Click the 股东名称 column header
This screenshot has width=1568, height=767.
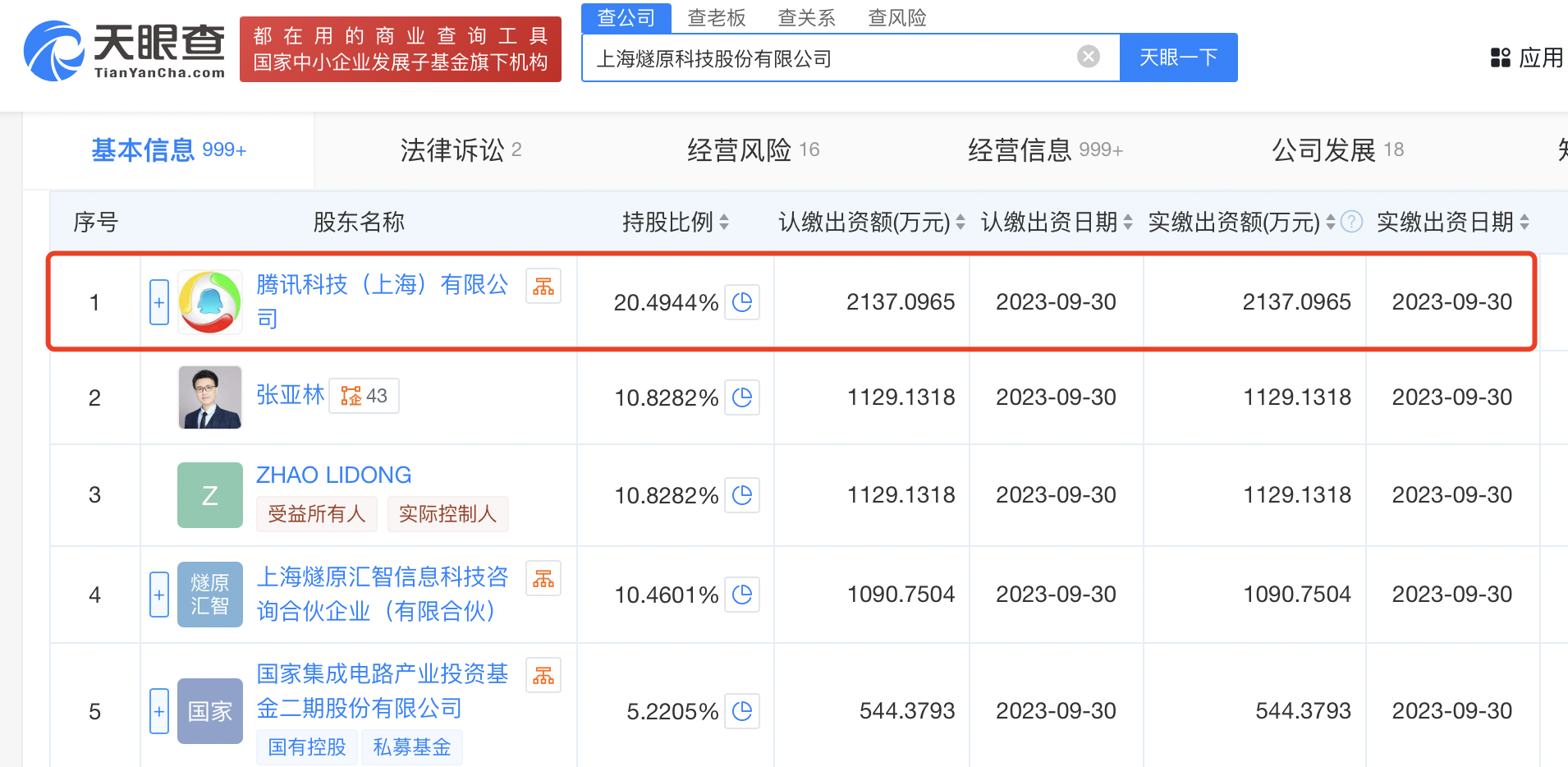pyautogui.click(x=359, y=222)
